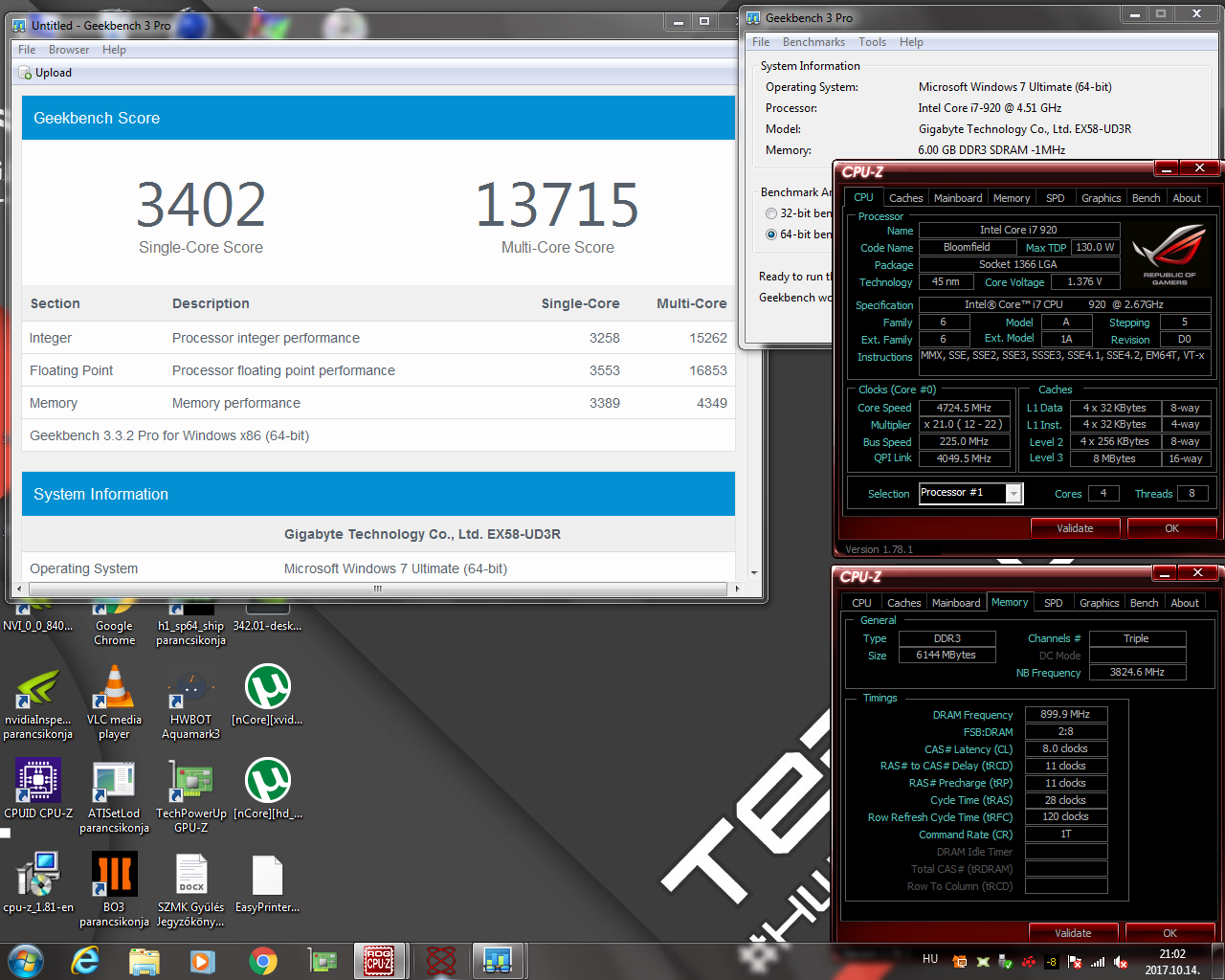Open the Browser menu in the Geekbench results window

69,50
